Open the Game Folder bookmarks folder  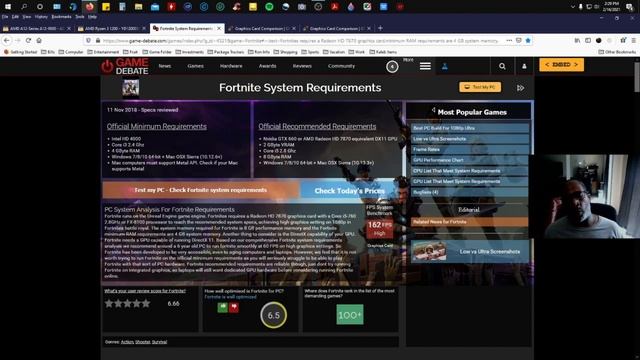point(157,52)
